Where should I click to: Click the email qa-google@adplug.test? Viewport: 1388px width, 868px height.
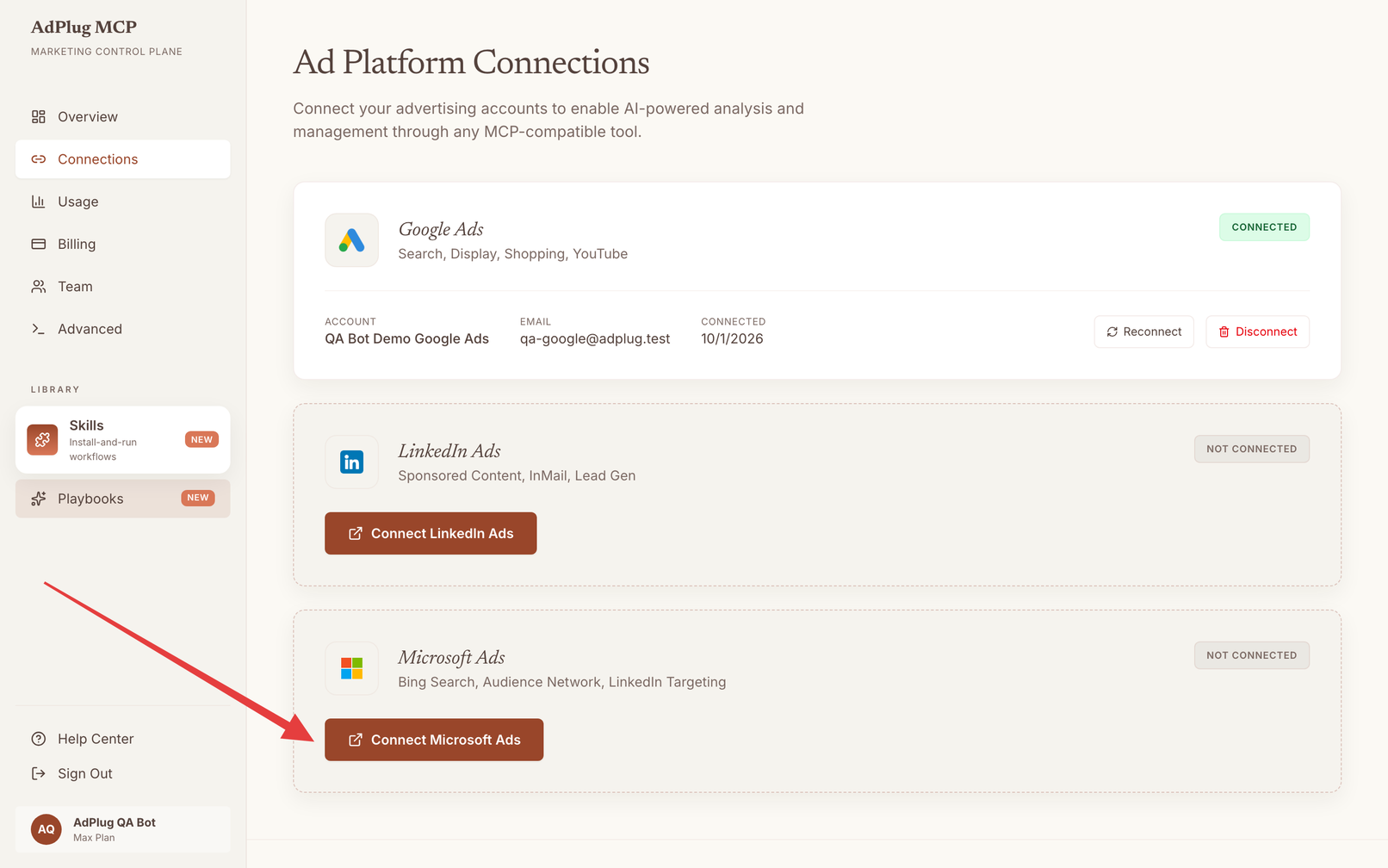point(595,338)
